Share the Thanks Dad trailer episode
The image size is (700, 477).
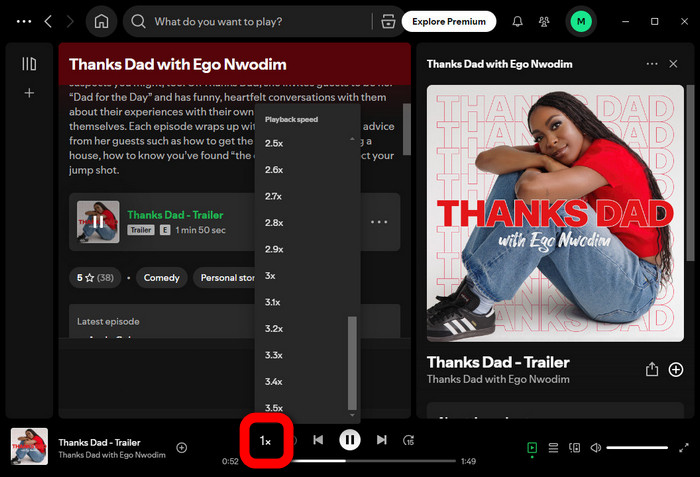coord(652,369)
